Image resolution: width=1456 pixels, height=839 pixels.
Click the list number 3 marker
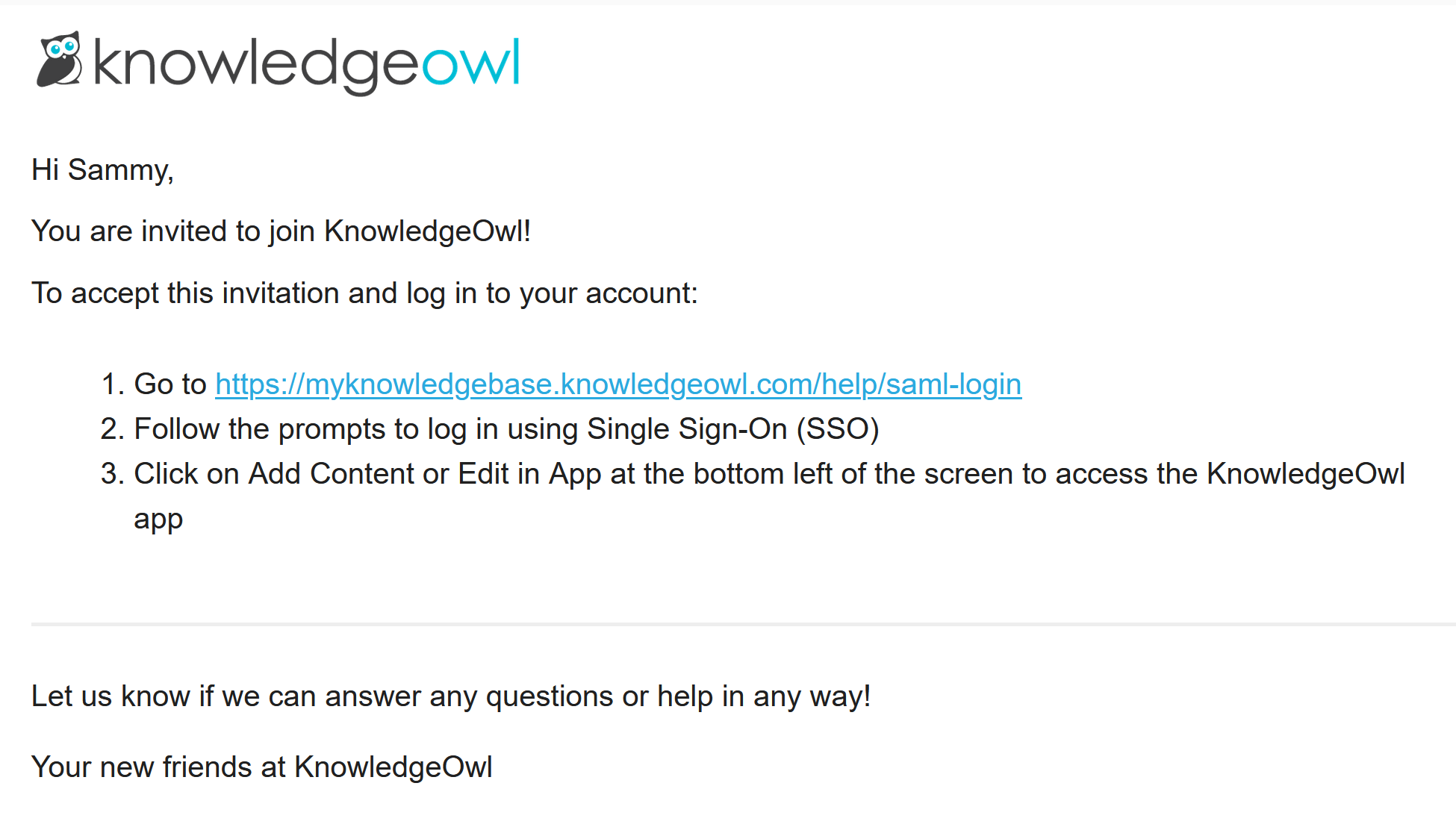pyautogui.click(x=112, y=475)
